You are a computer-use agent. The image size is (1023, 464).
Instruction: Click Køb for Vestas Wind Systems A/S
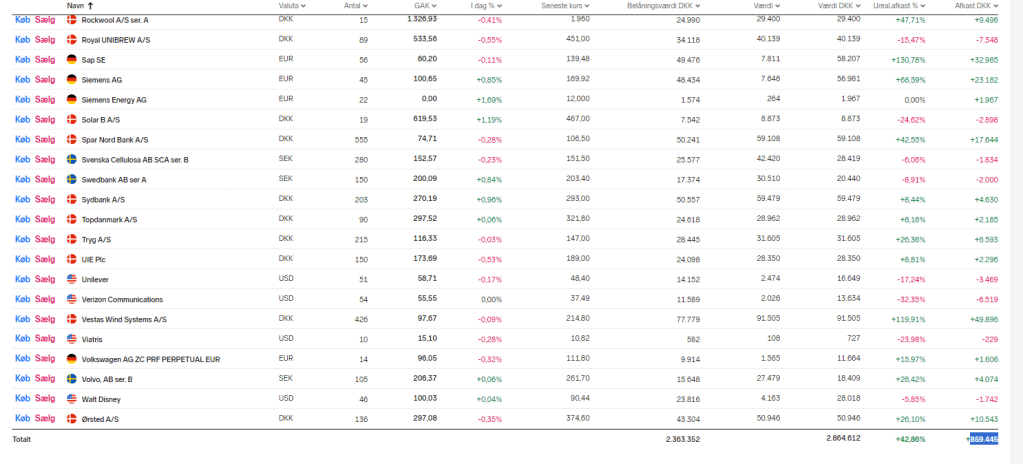21,319
